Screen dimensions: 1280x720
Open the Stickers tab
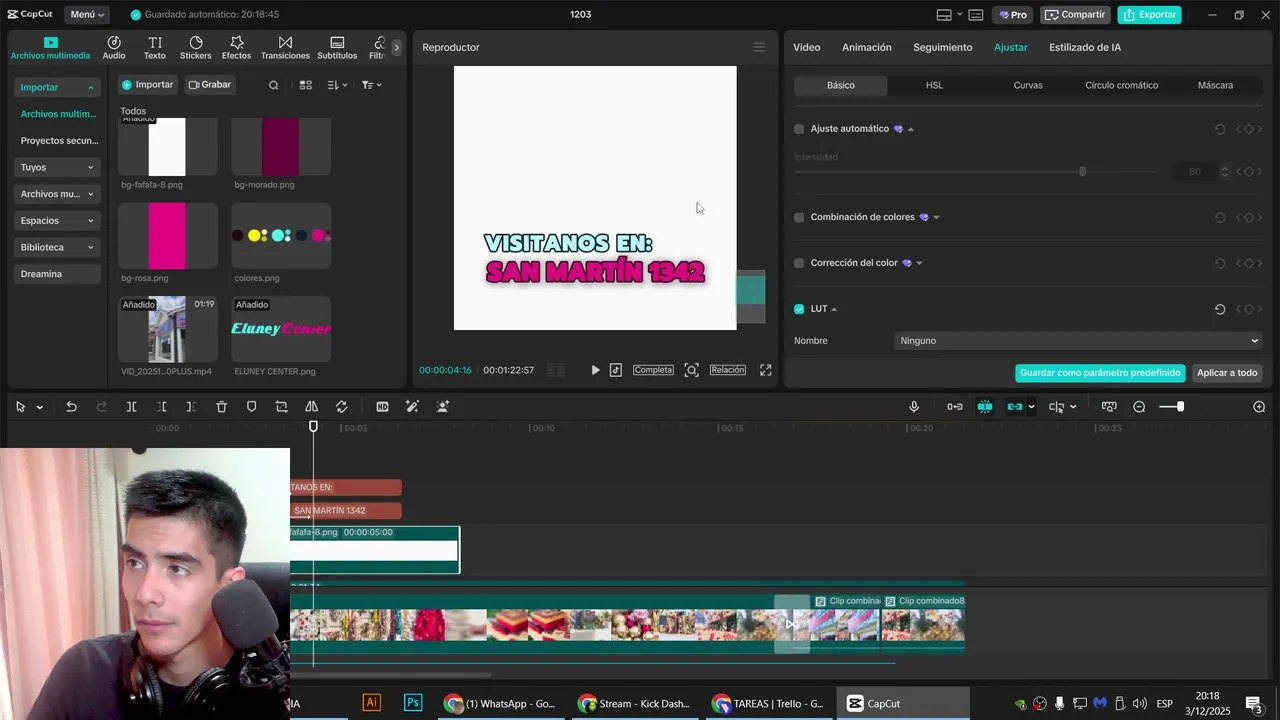coord(195,47)
